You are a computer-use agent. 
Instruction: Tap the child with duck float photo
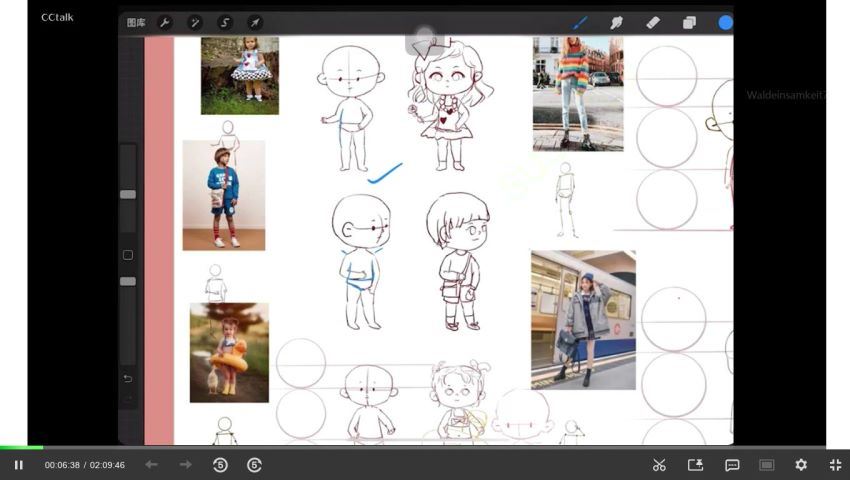click(229, 353)
